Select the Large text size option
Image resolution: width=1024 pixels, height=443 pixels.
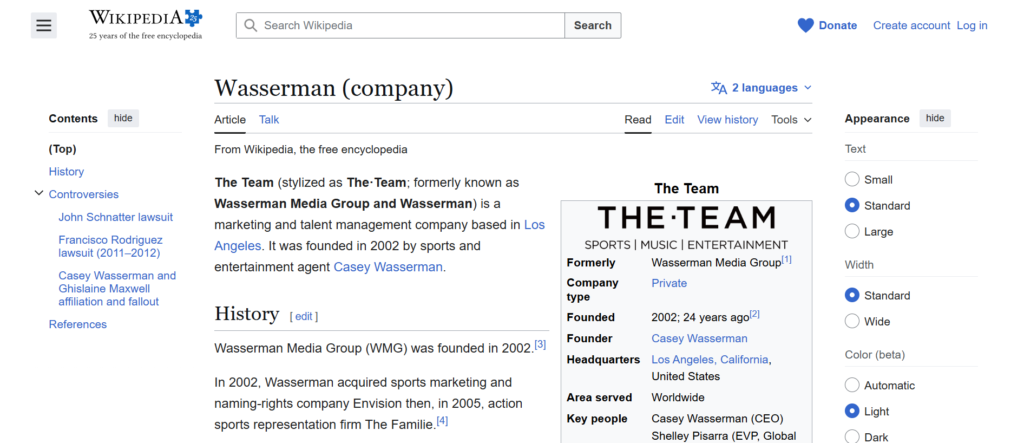852,231
